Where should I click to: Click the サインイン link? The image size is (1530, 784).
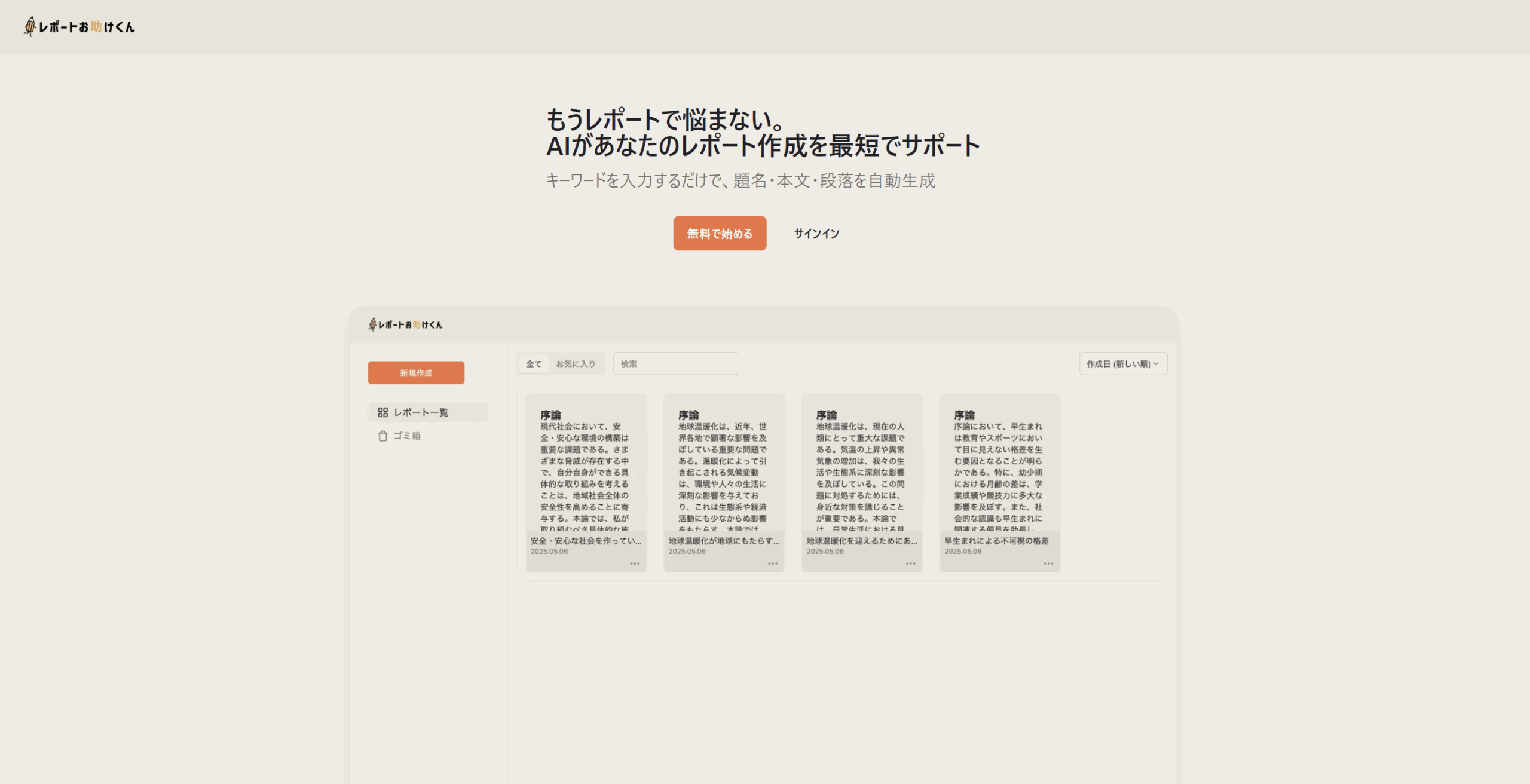point(816,234)
